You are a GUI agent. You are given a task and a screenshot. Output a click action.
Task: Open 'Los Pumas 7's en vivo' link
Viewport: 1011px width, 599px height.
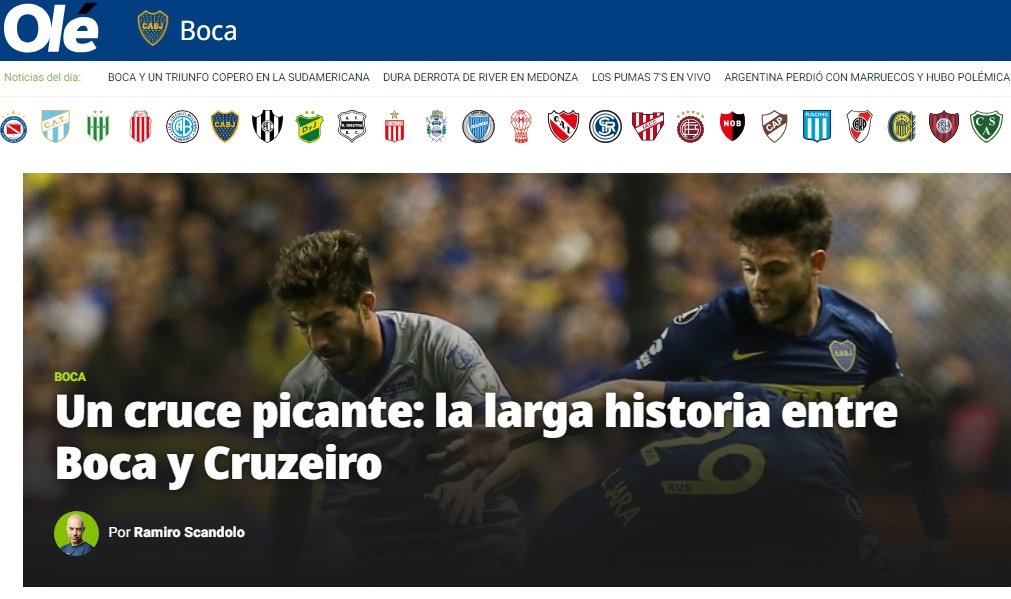click(x=651, y=77)
